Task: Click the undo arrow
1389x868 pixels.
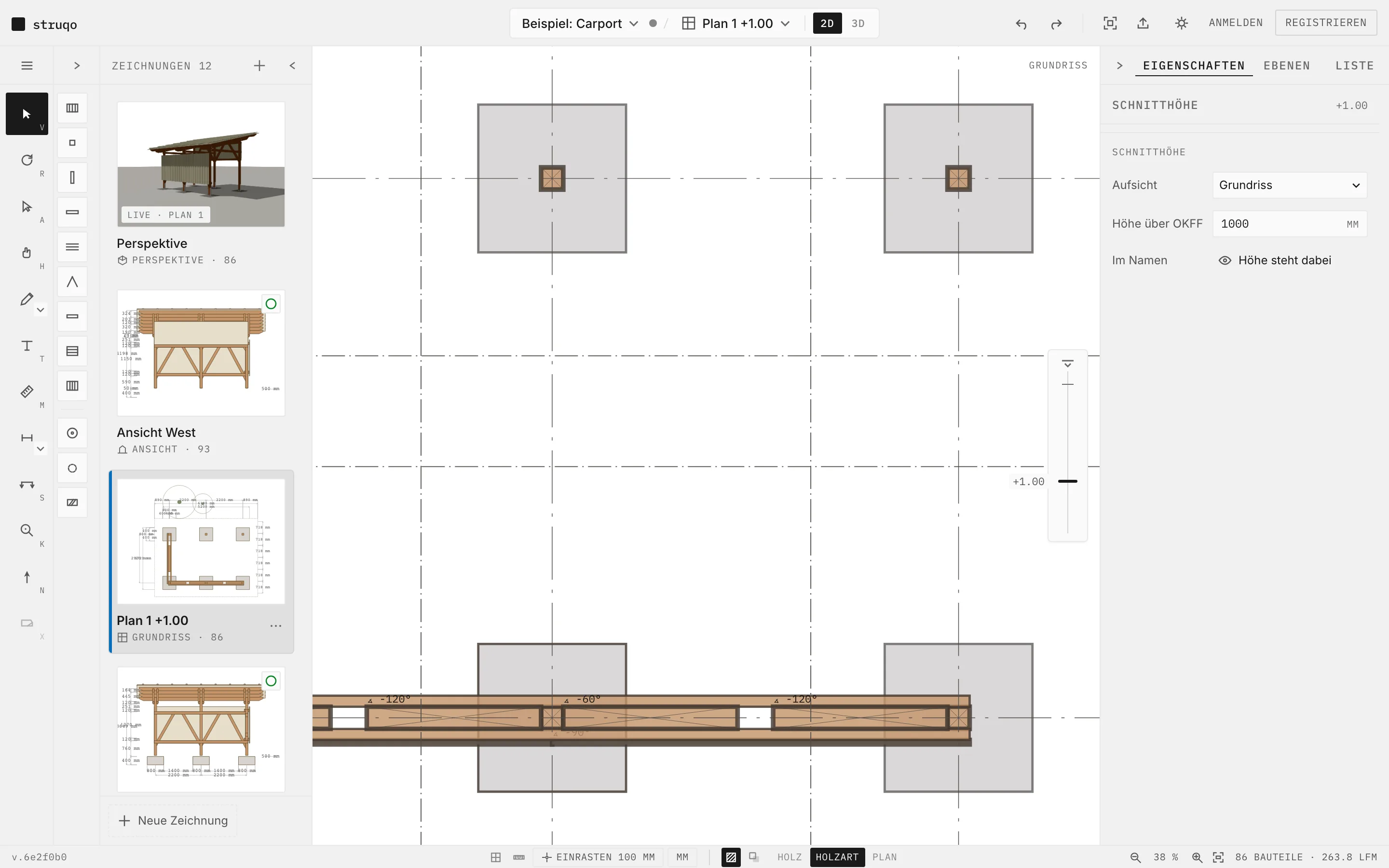Action: 1021,24
